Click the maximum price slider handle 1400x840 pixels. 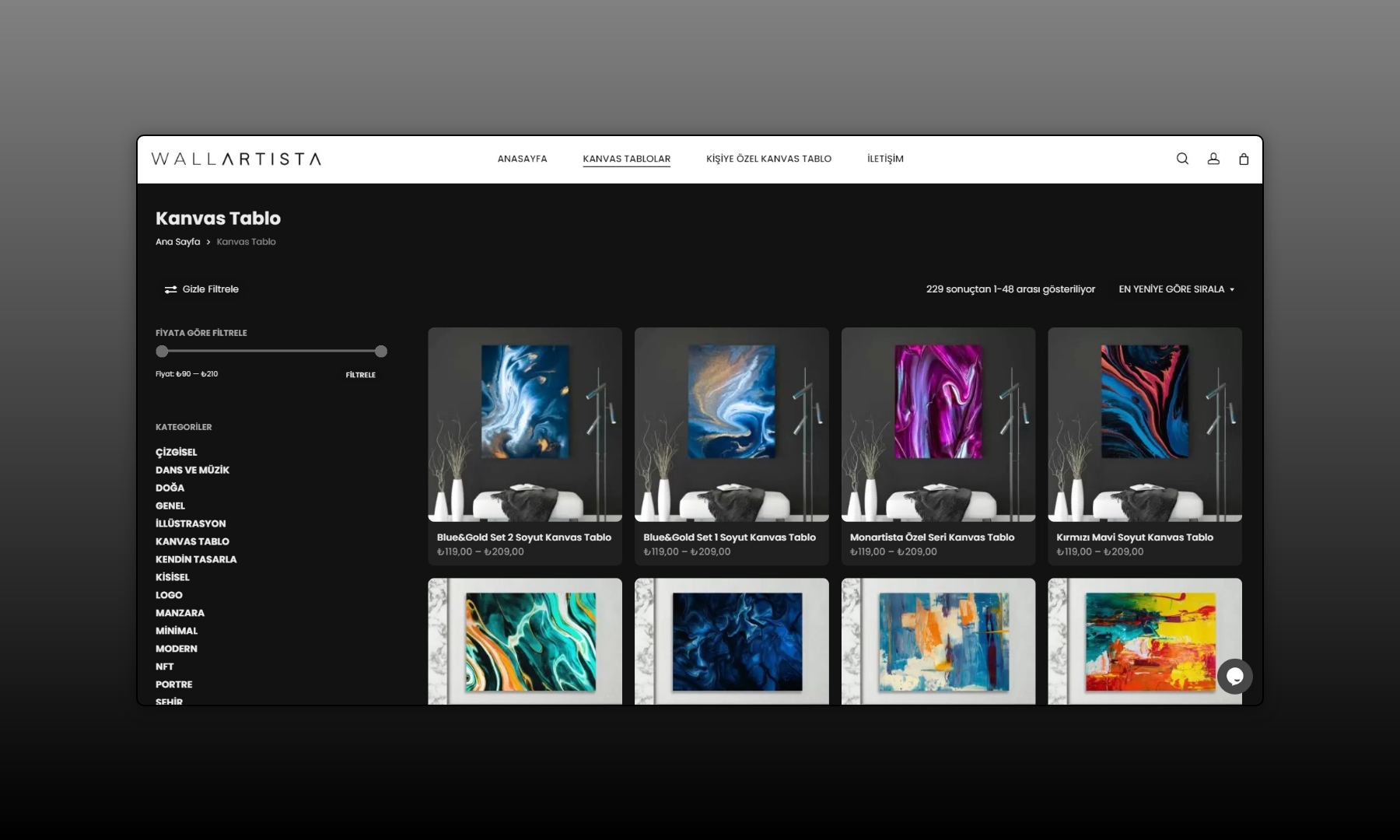380,352
